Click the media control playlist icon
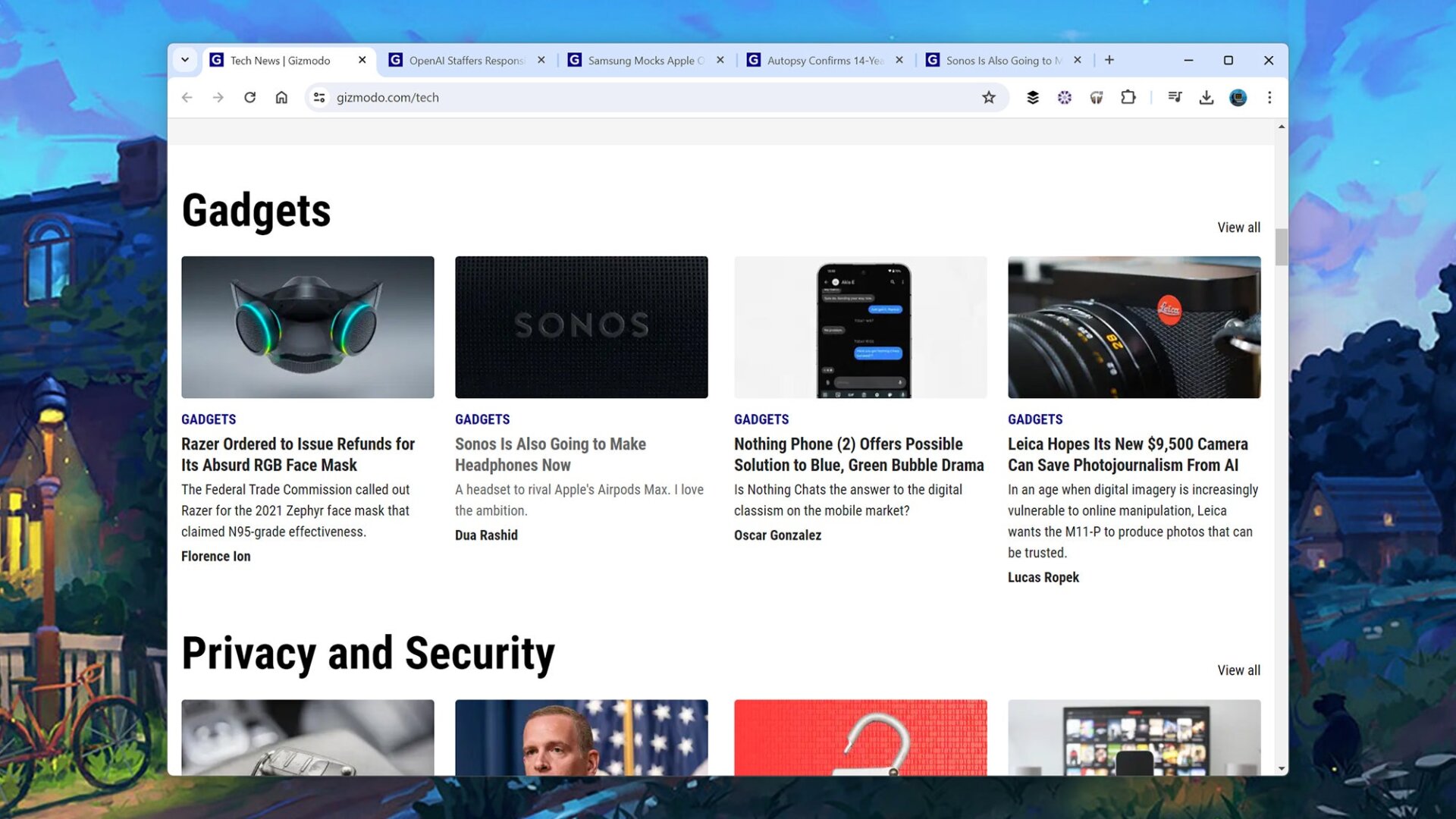1456x819 pixels. coord(1175,97)
